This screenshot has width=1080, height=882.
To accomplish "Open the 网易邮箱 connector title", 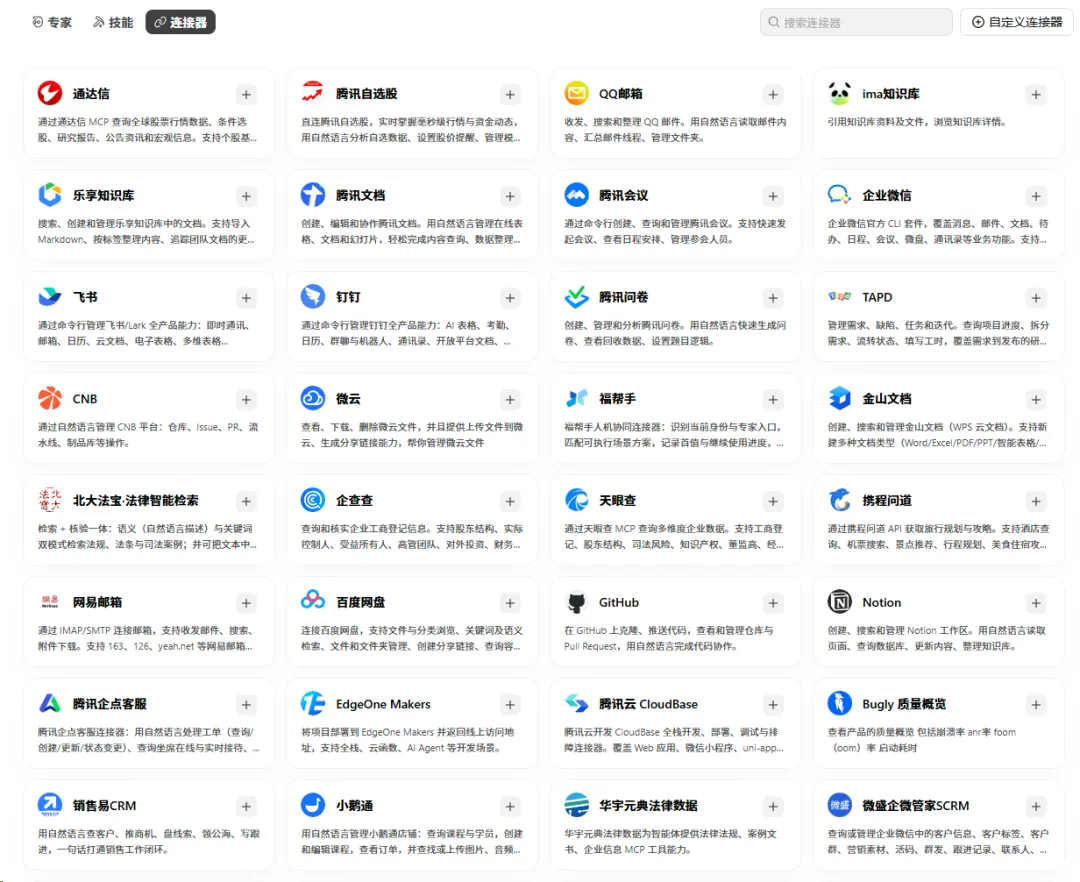I will (x=97, y=602).
